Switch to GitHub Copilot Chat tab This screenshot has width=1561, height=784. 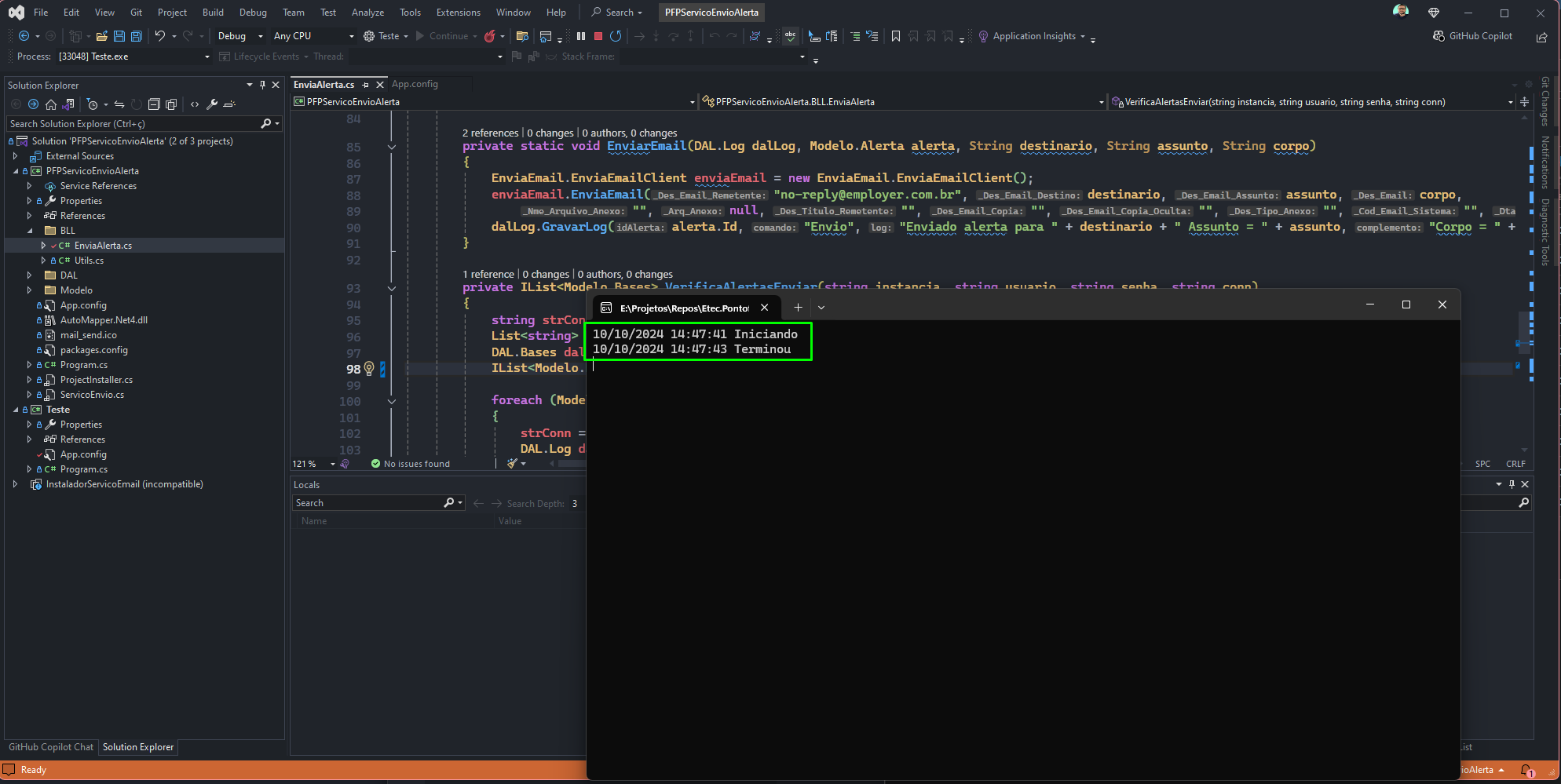(x=51, y=747)
